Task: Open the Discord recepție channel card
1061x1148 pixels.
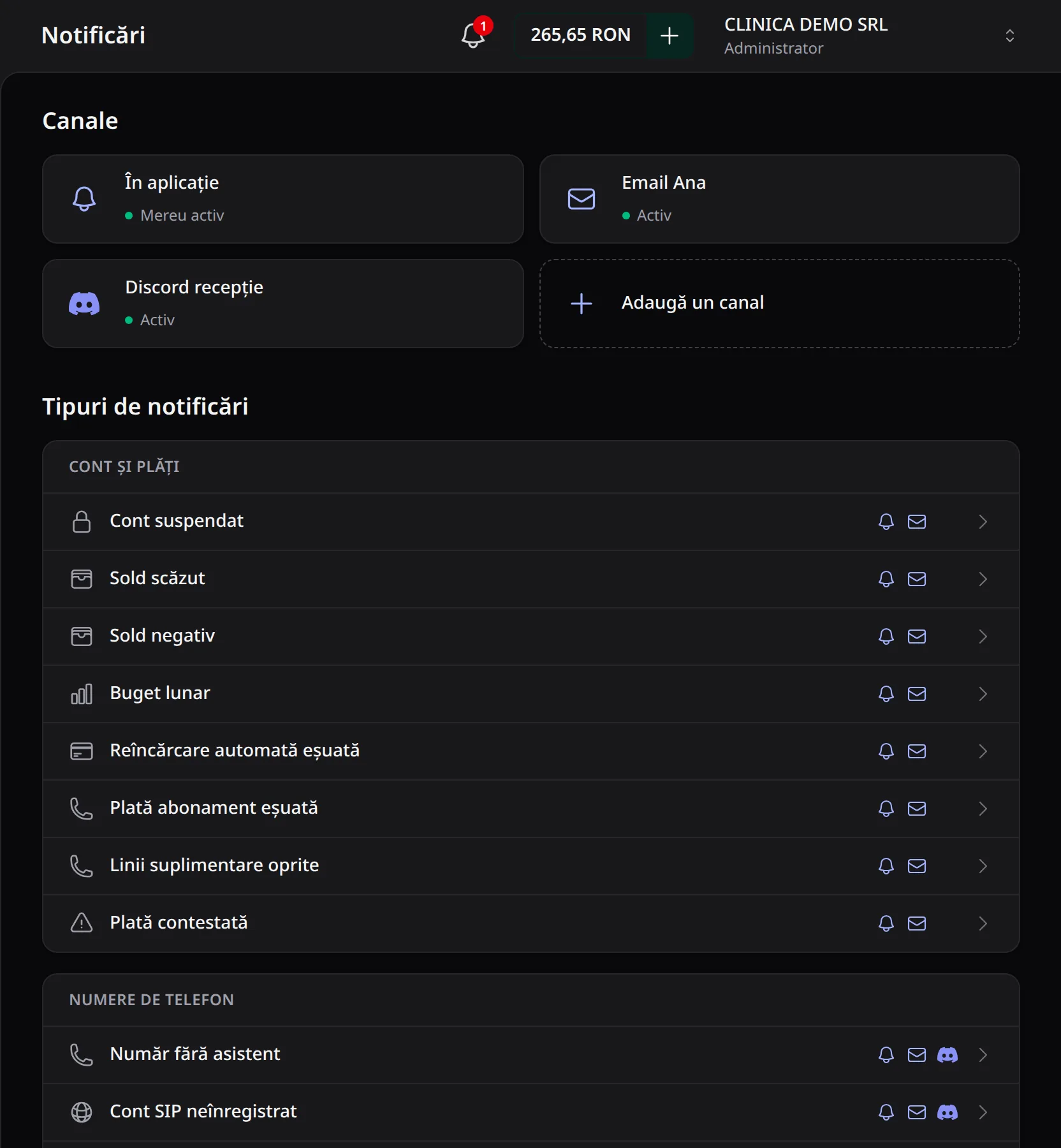Action: [283, 304]
